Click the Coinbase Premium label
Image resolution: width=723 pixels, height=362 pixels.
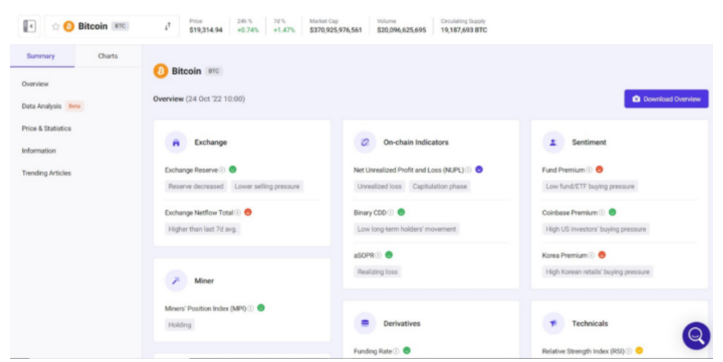pos(570,213)
